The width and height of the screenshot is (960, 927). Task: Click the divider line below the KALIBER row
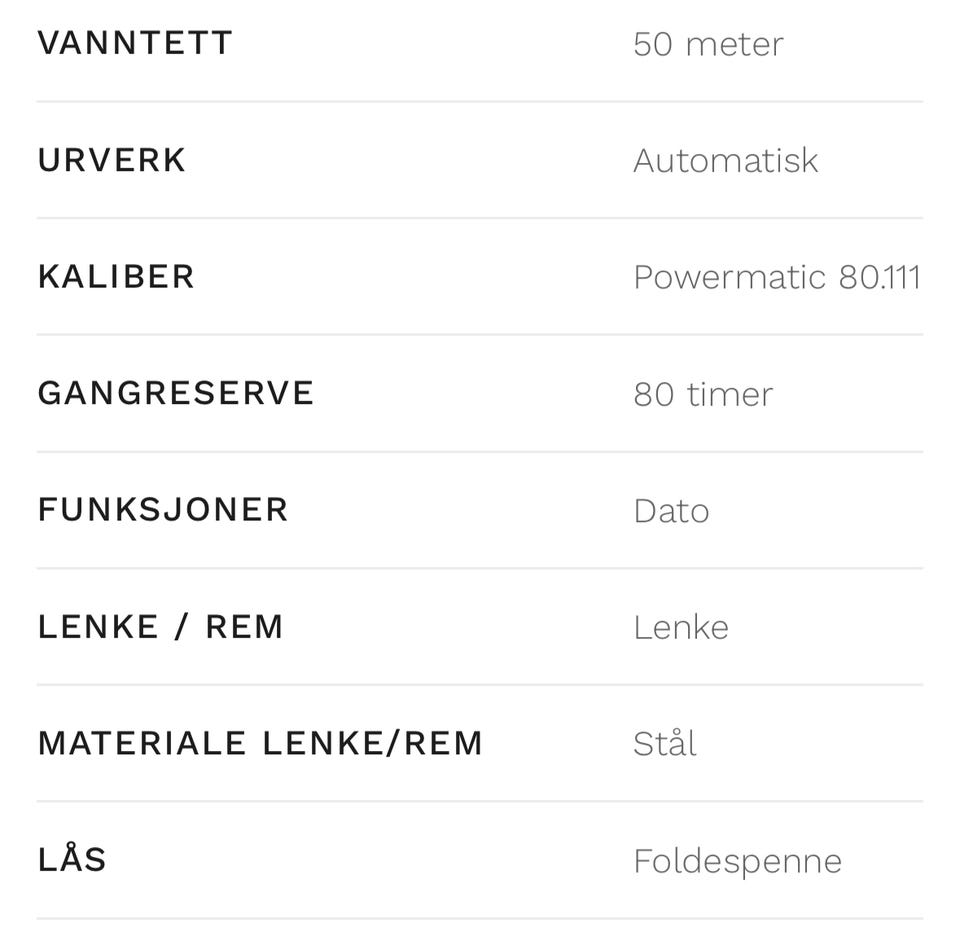479,335
